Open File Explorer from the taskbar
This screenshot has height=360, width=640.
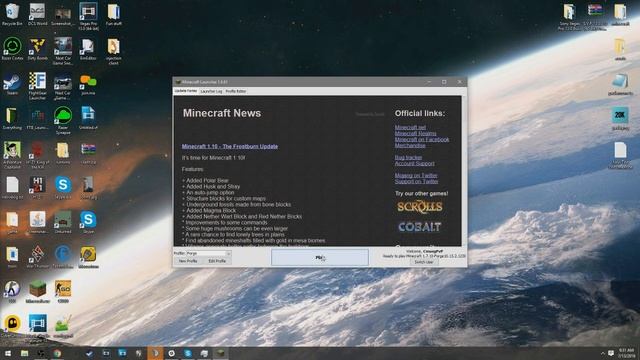[24, 353]
